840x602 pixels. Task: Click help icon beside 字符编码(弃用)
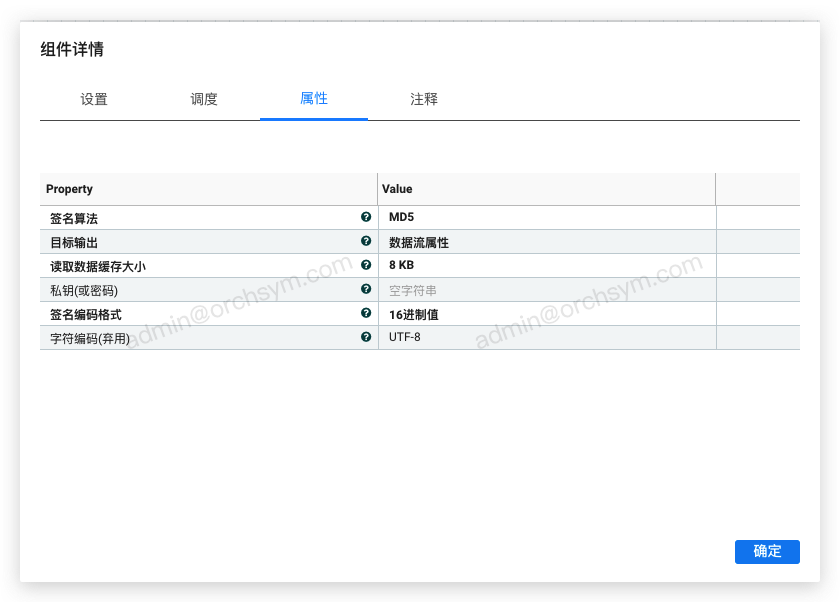(x=366, y=337)
